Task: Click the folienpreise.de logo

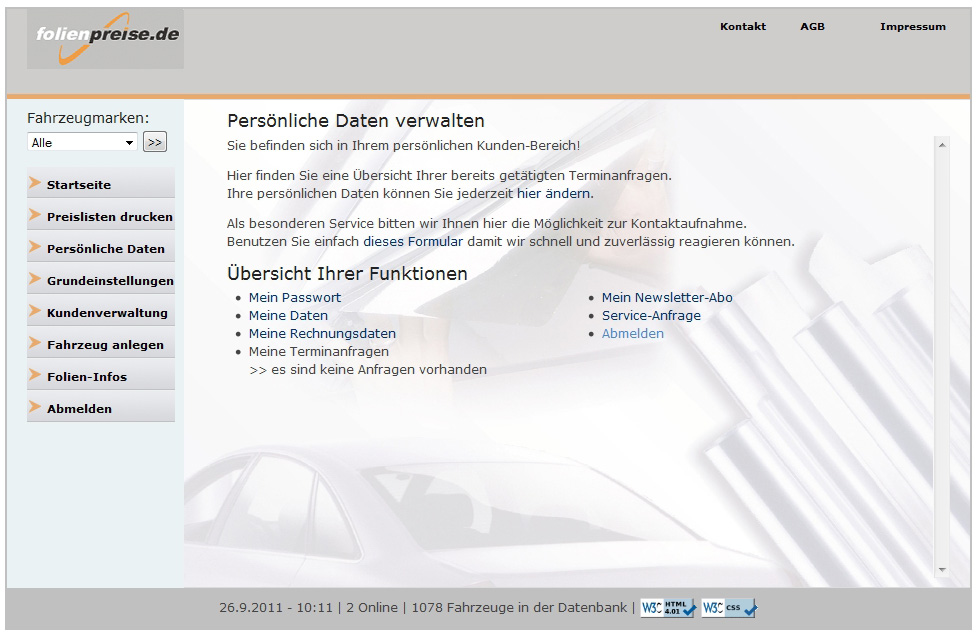Action: pyautogui.click(x=105, y=38)
